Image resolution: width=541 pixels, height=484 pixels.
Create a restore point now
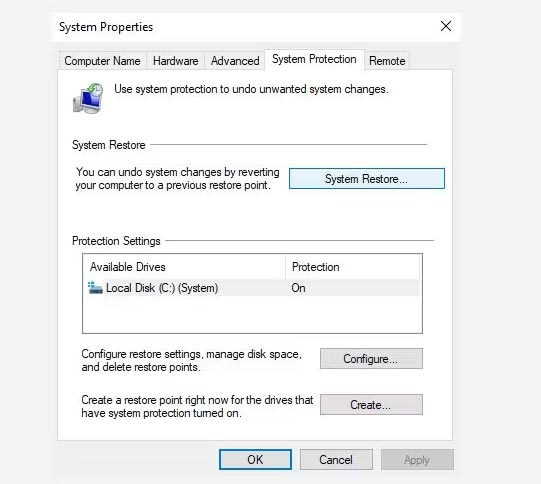pyautogui.click(x=371, y=405)
